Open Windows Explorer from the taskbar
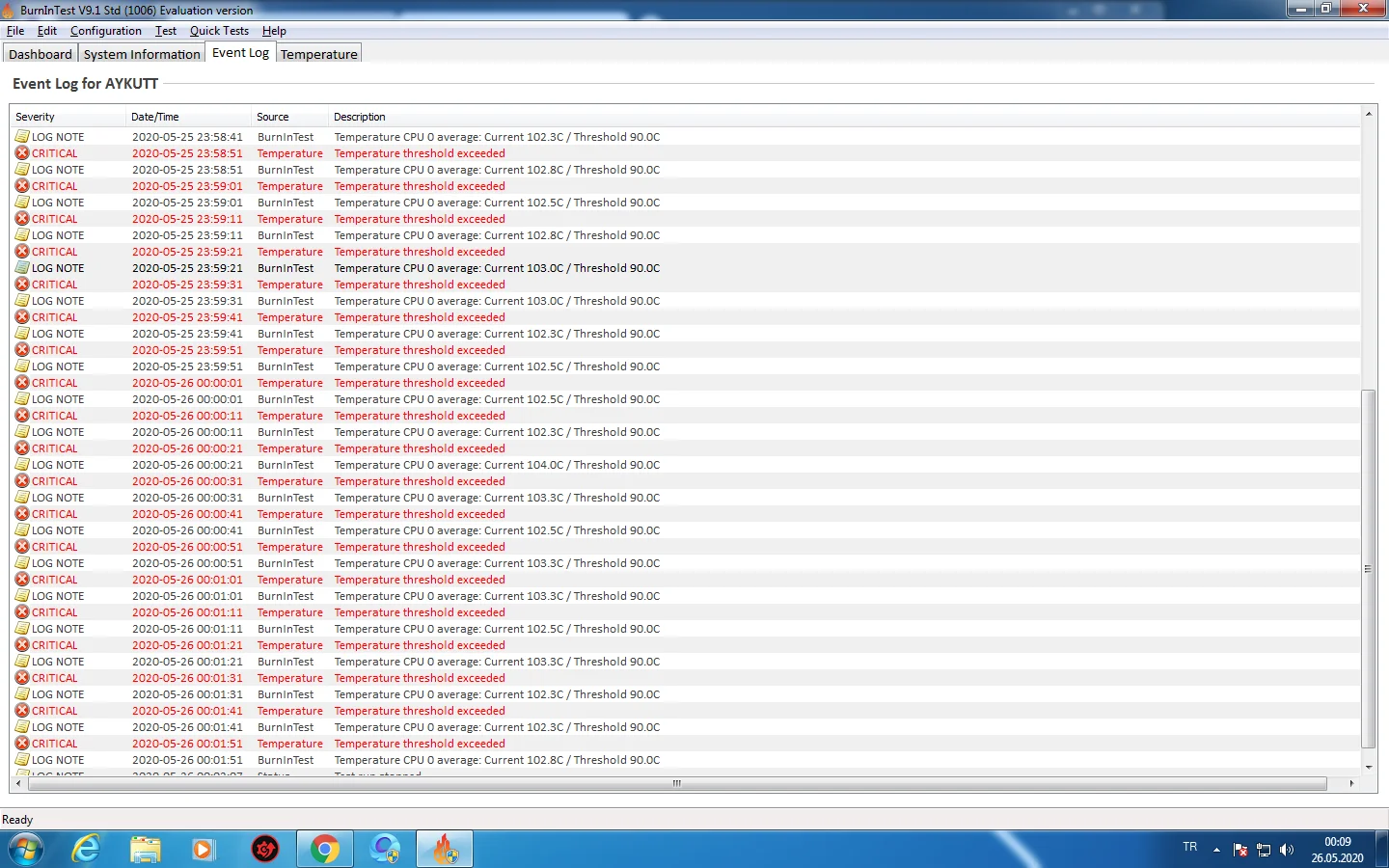This screenshot has width=1389, height=868. coord(146,850)
